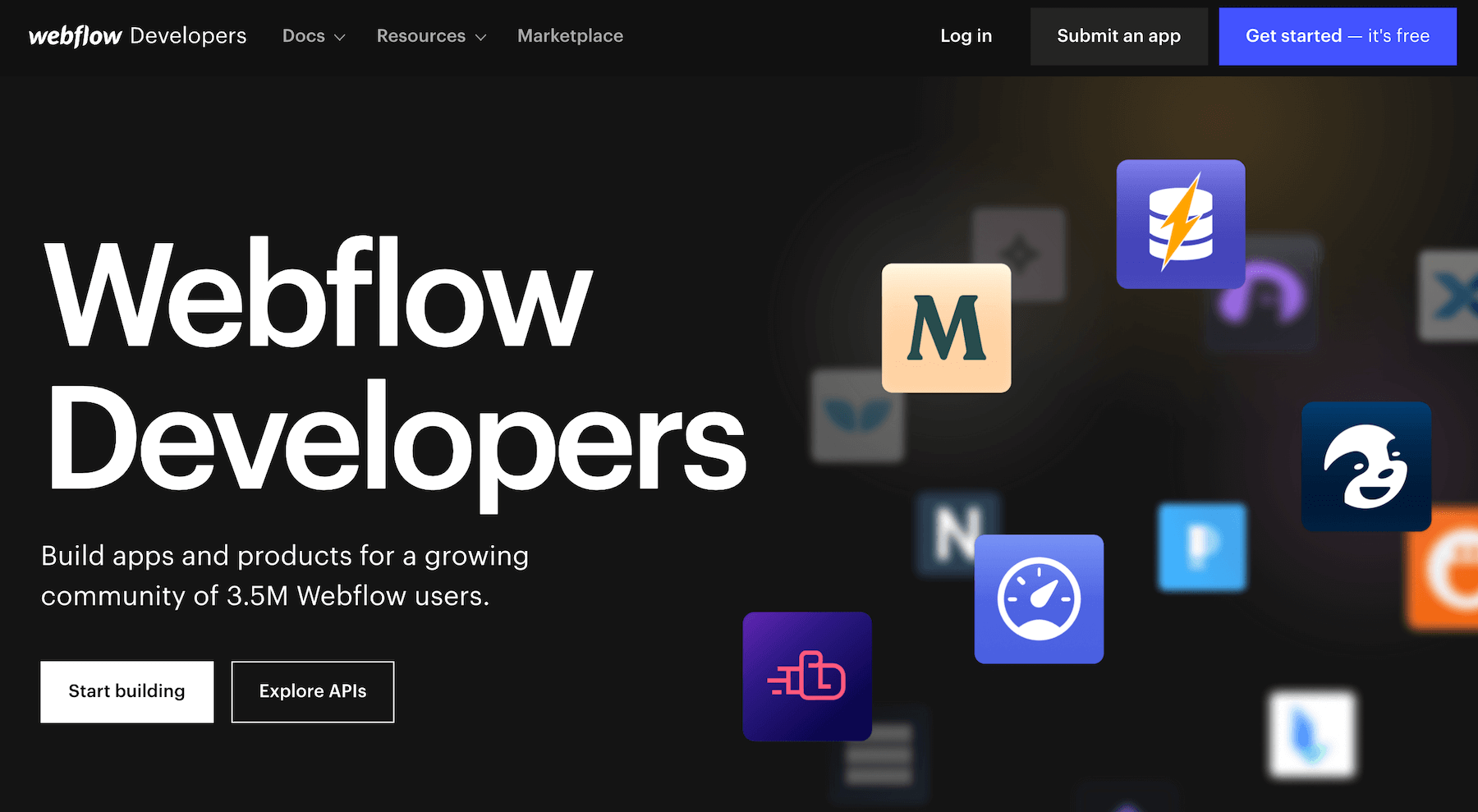The height and width of the screenshot is (812, 1478).
Task: Click the Developers label in the header
Action: tap(186, 35)
